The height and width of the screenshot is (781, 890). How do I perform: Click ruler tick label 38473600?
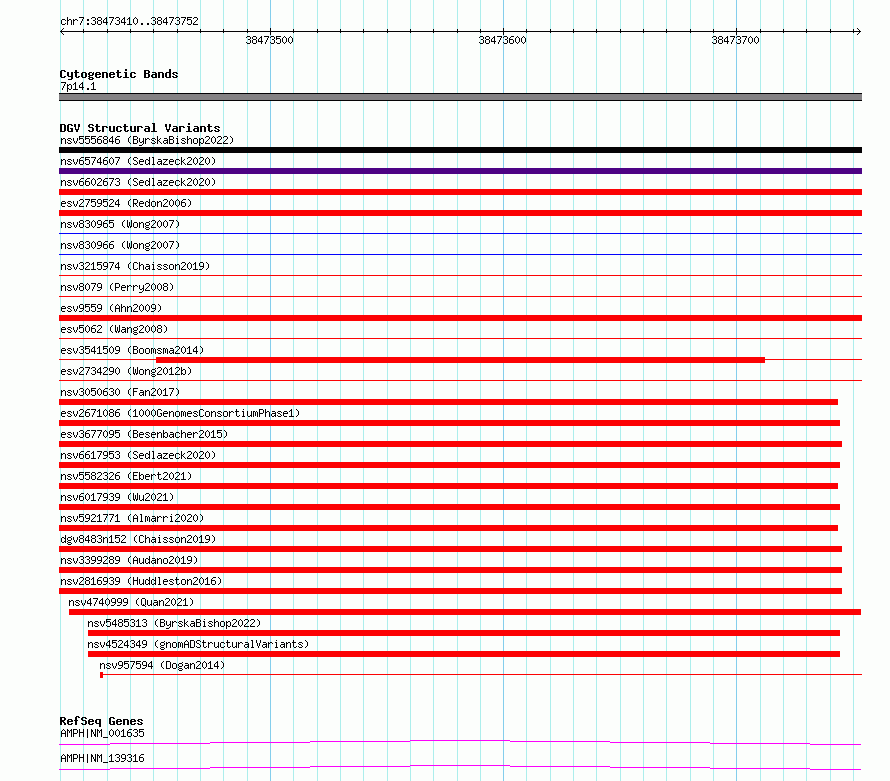coord(502,40)
